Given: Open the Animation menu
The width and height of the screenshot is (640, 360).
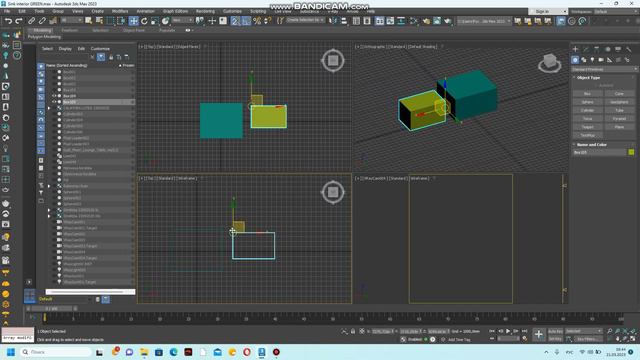Looking at the screenshot, I should pos(146,11).
